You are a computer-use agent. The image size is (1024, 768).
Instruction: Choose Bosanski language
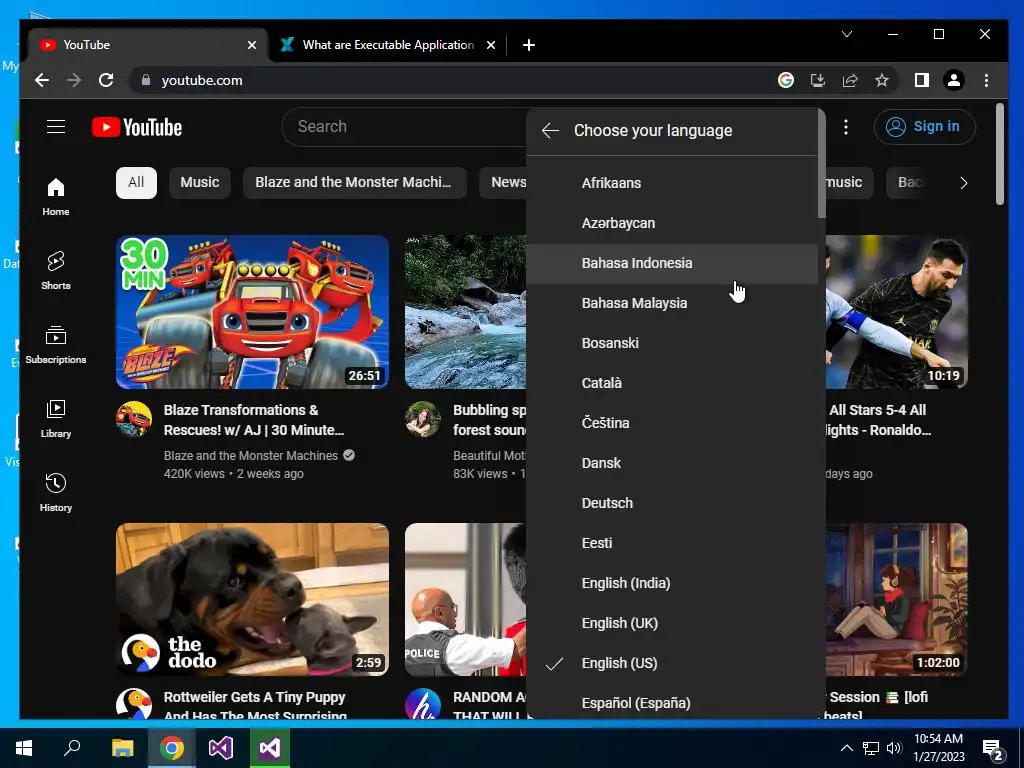point(672,344)
